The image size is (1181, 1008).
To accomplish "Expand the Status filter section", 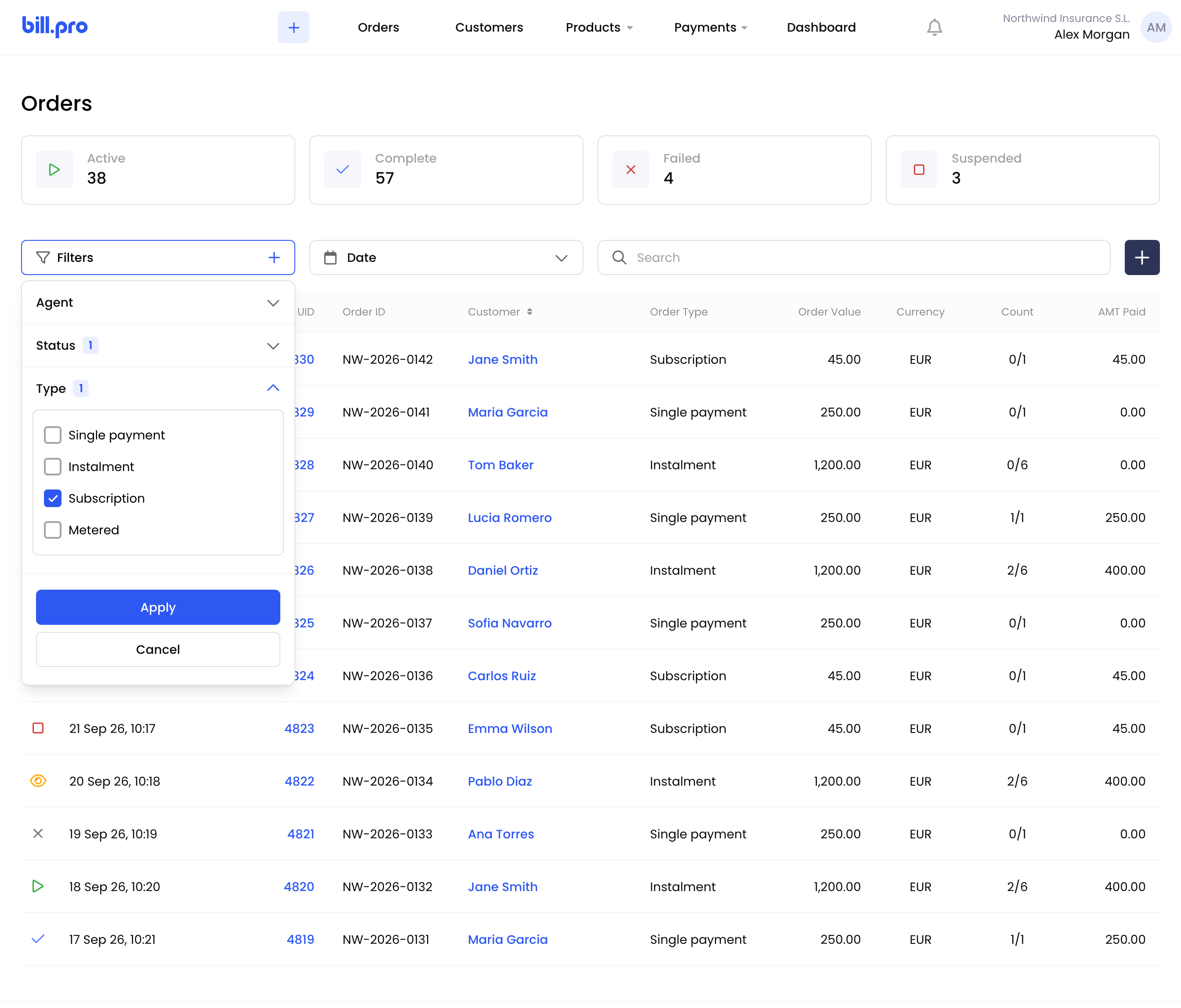I will [x=158, y=346].
